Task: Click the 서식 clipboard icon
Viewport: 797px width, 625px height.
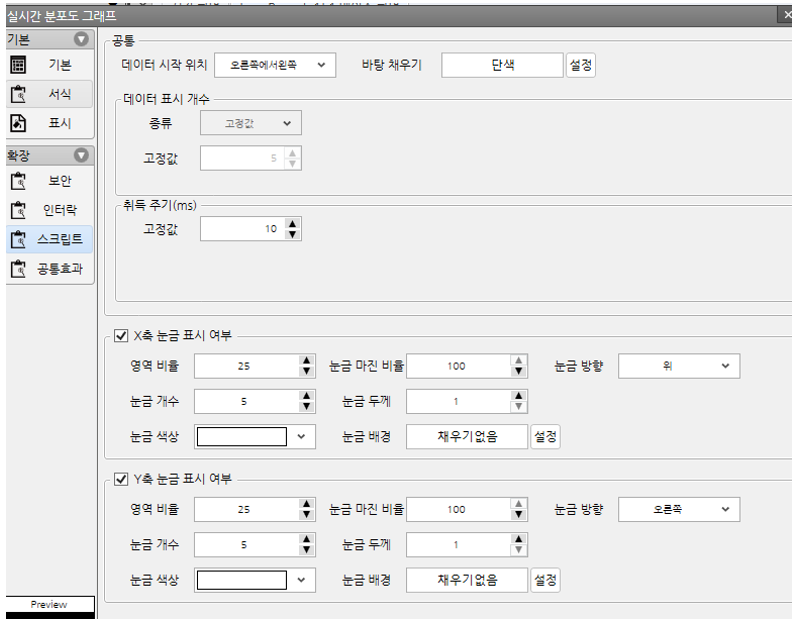Action: point(18,94)
